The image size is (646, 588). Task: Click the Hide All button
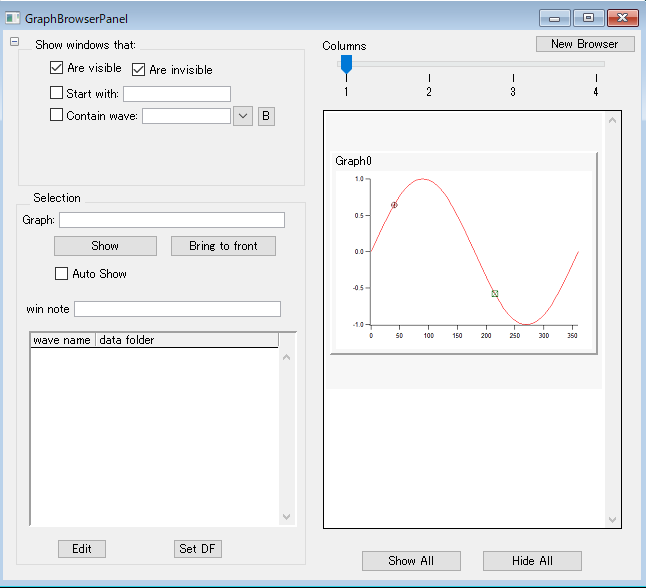tap(532, 561)
